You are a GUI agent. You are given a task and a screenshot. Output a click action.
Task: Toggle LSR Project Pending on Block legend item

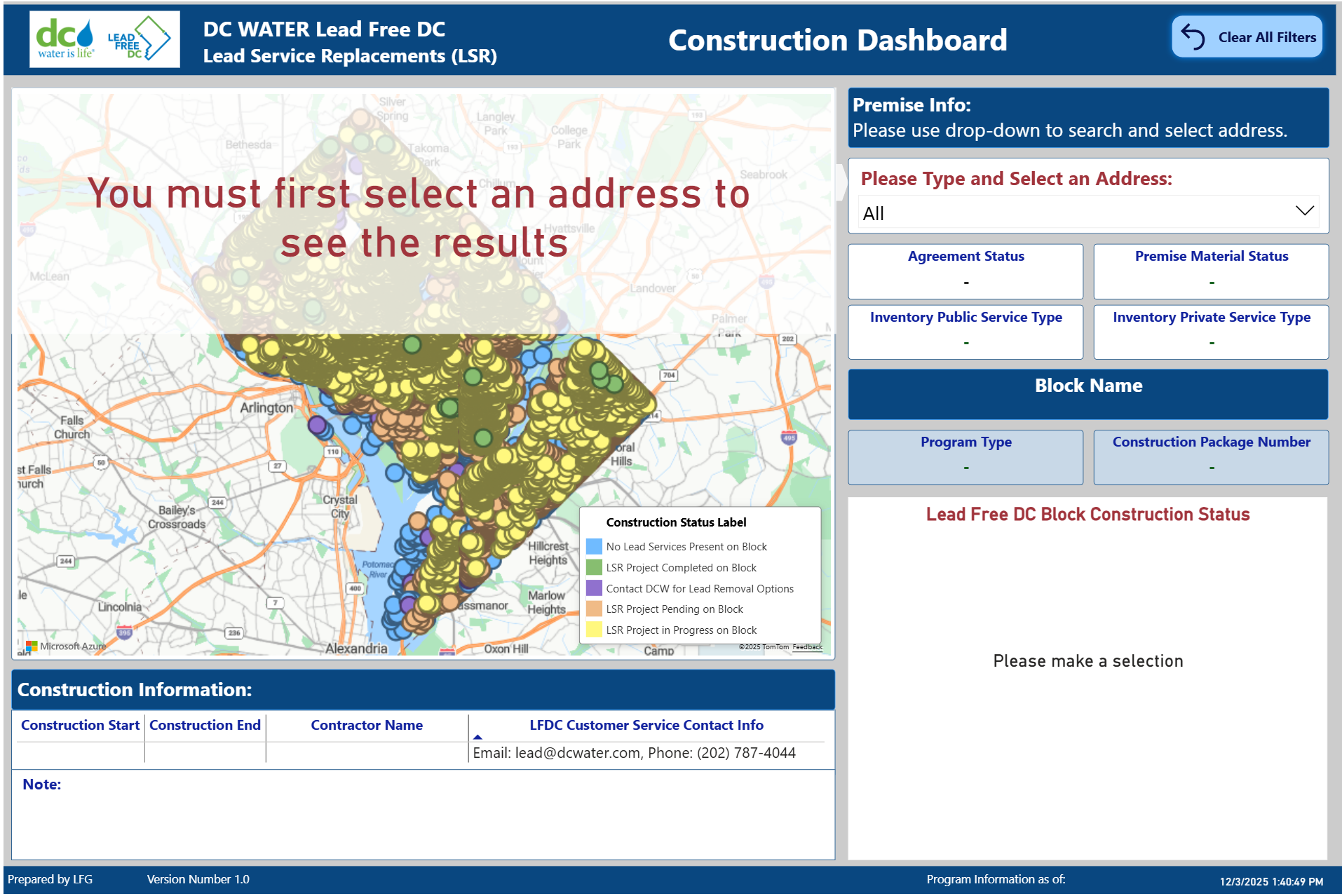tap(674, 609)
